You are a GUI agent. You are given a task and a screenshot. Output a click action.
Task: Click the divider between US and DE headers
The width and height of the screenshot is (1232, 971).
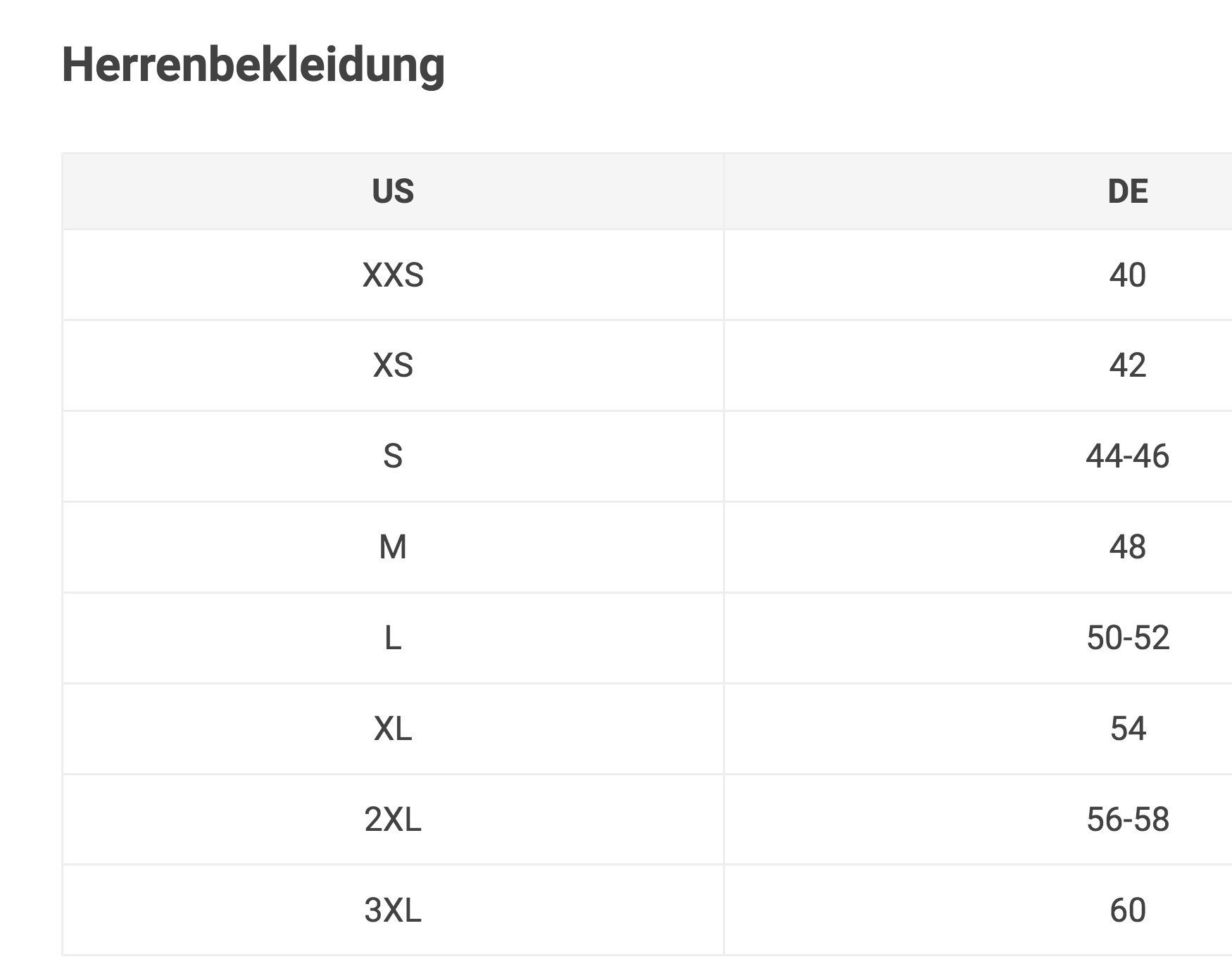click(724, 192)
